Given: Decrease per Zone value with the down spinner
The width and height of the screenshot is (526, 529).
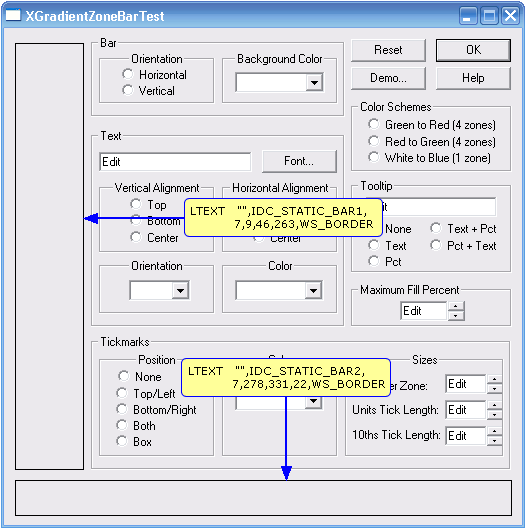Looking at the screenshot, I should (494, 388).
